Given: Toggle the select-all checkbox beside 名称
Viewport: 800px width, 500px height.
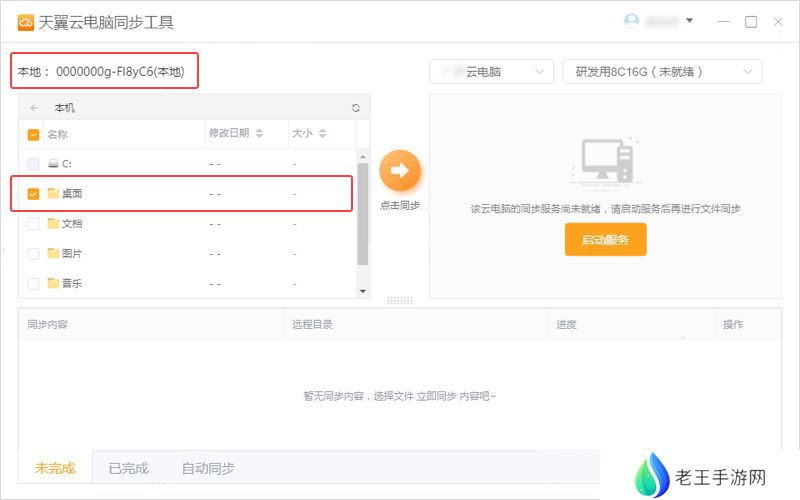Looking at the screenshot, I should (x=33, y=135).
